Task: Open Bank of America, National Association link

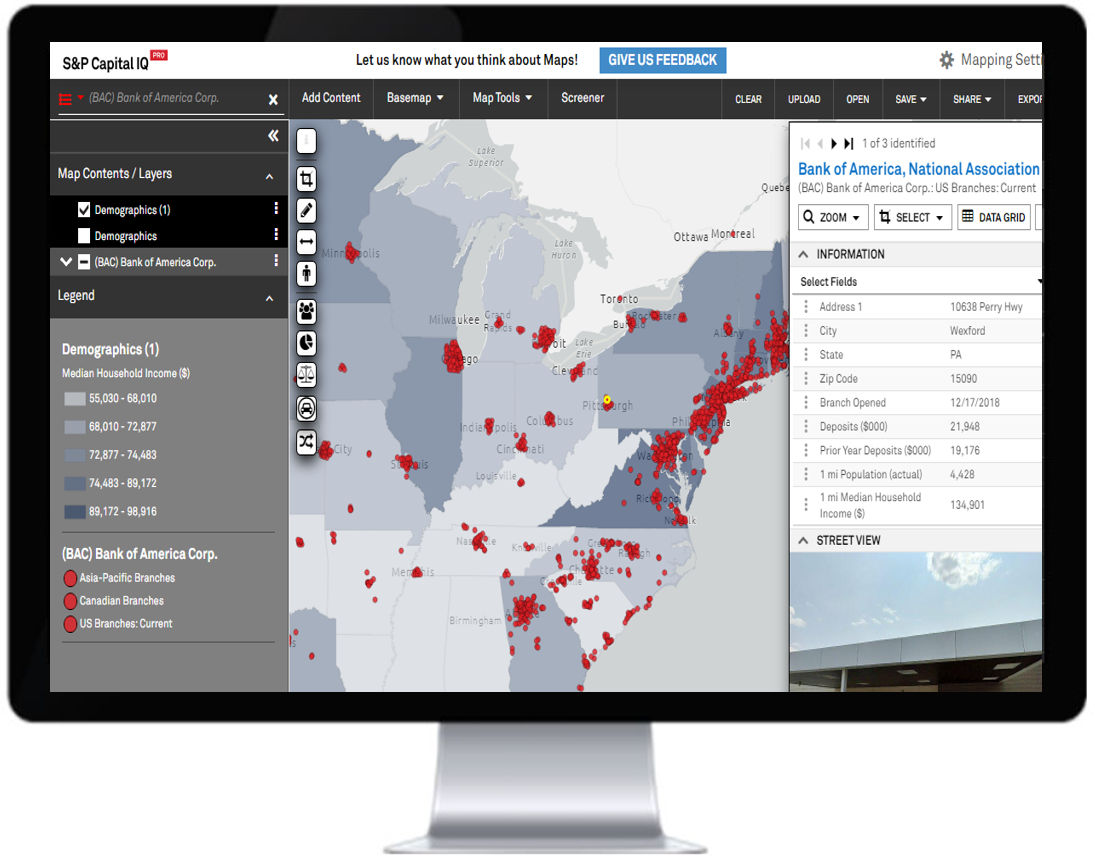Action: (918, 169)
